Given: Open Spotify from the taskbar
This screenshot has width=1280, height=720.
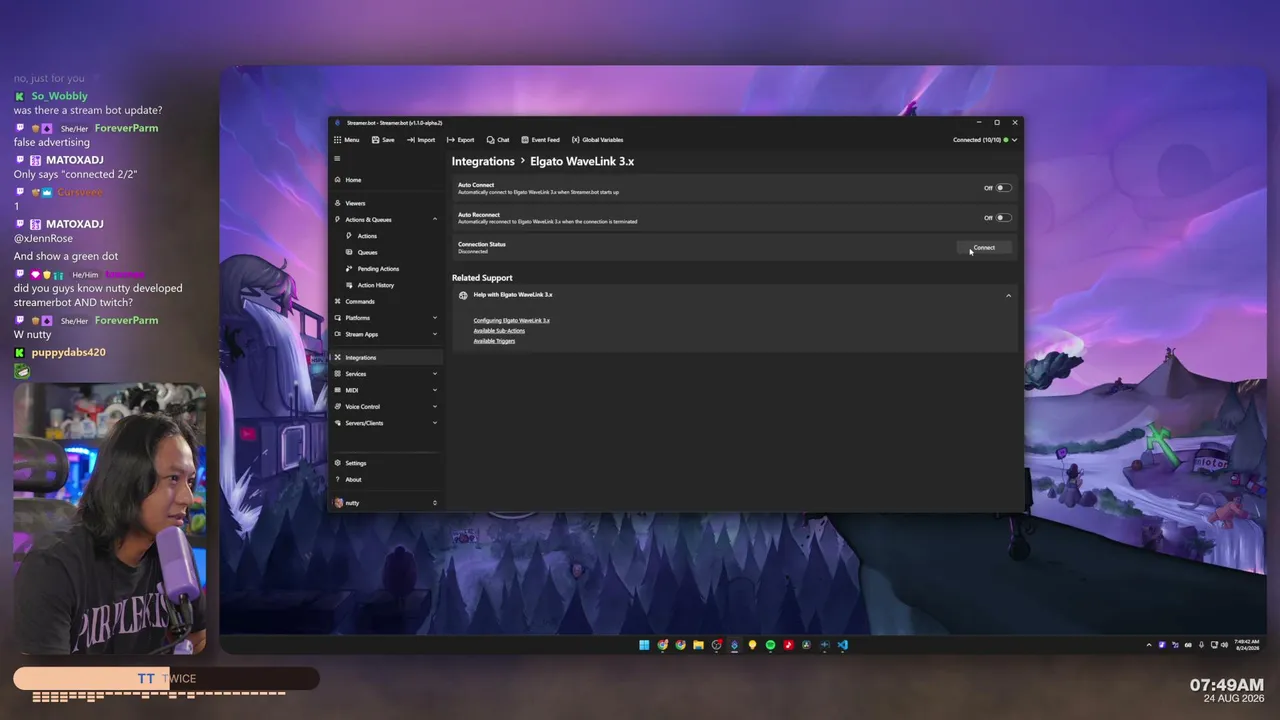Looking at the screenshot, I should (770, 645).
